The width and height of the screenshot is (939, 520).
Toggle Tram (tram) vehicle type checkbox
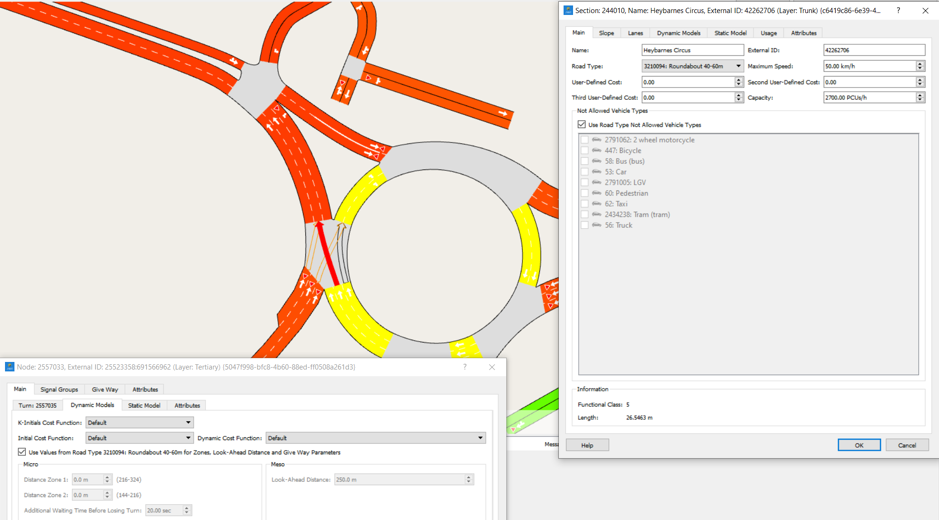tap(584, 214)
